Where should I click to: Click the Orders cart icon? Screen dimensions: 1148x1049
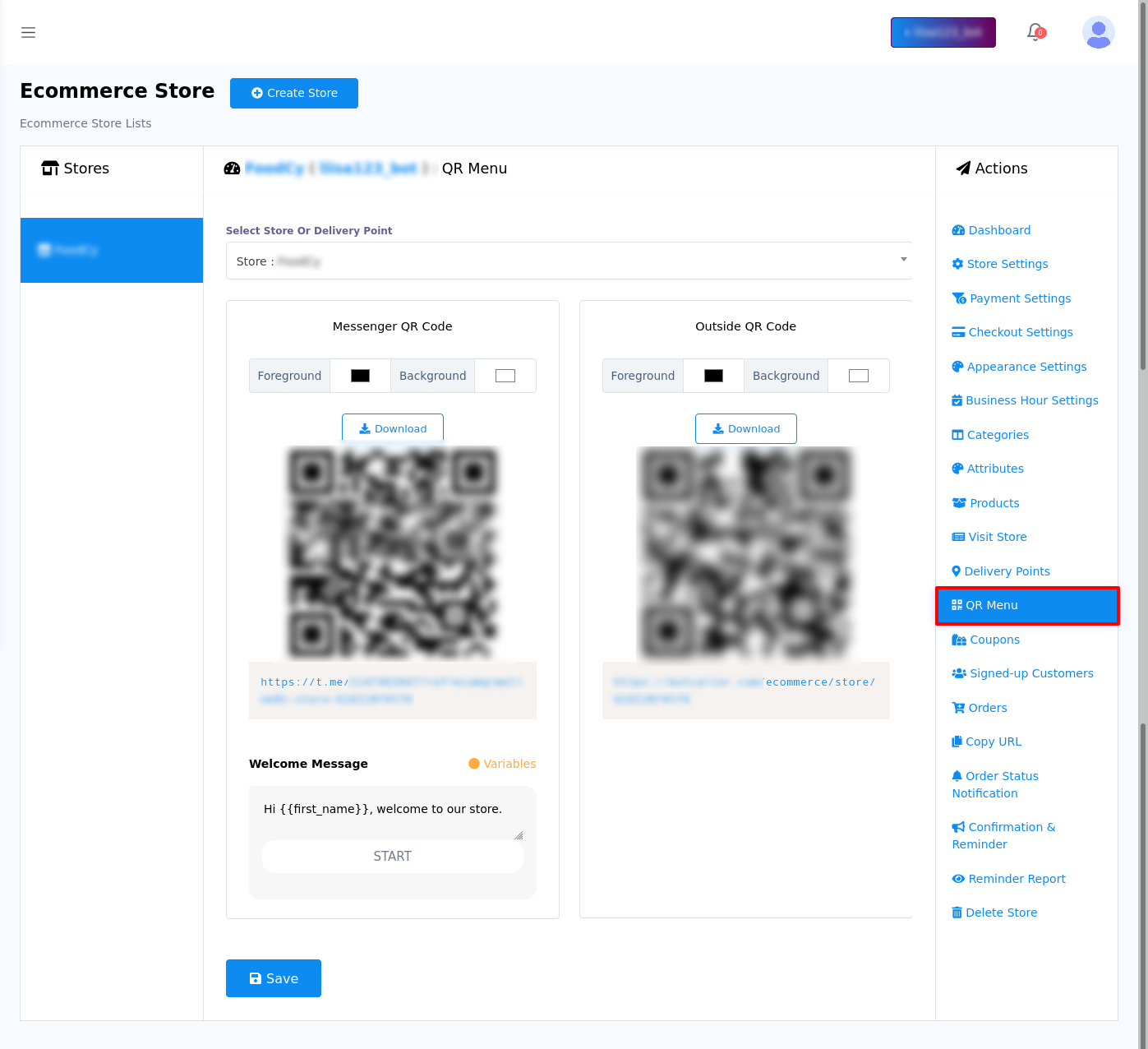[958, 708]
